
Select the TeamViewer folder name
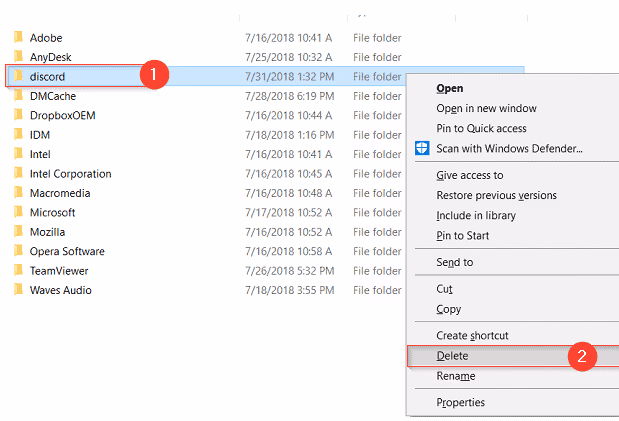[59, 271]
